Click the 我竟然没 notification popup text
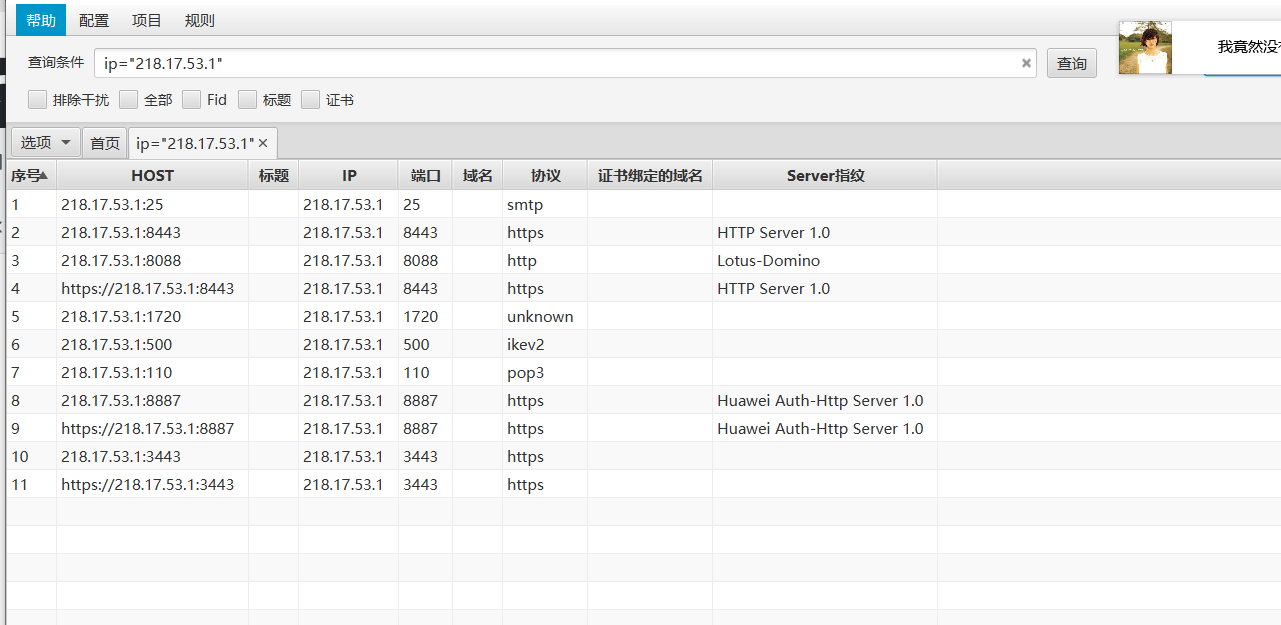The image size is (1281, 625). pos(1248,47)
